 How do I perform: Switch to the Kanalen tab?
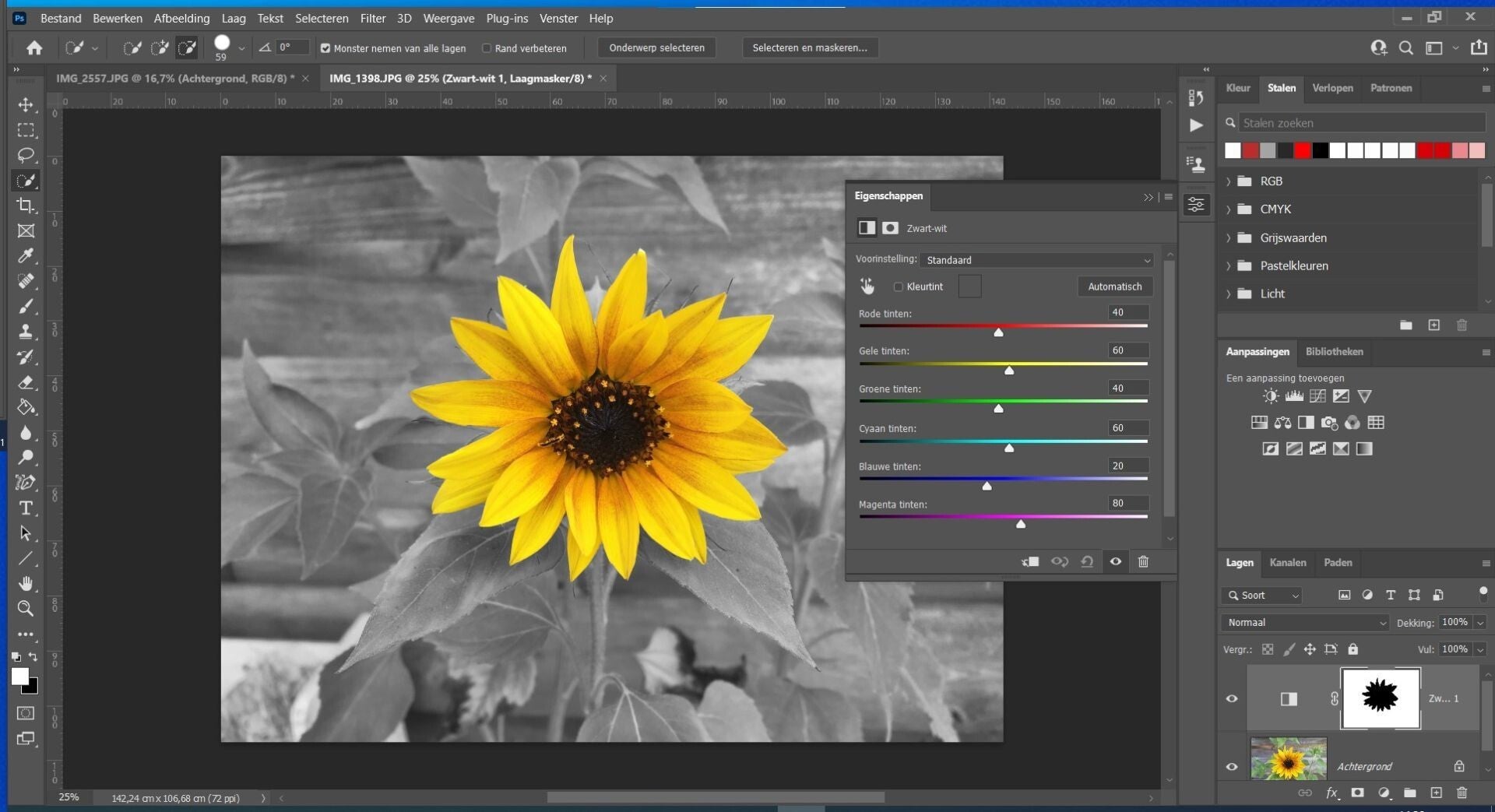pos(1287,562)
